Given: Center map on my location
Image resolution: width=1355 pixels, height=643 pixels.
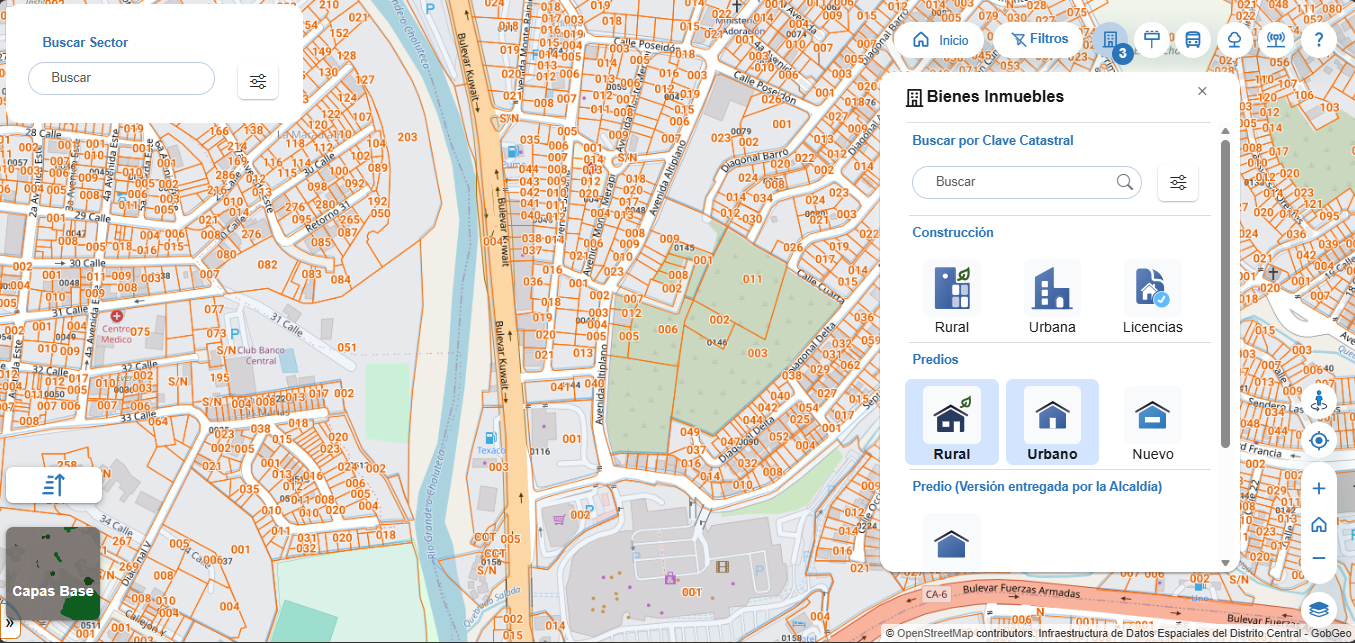Looking at the screenshot, I should point(1319,441).
